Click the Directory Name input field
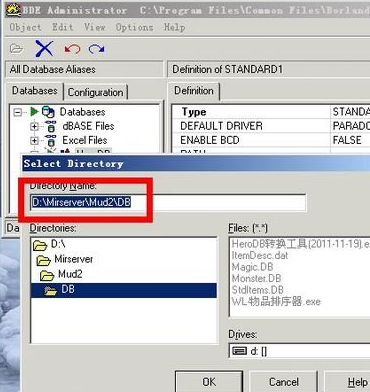Image resolution: width=370 pixels, height=392 pixels. [168, 202]
